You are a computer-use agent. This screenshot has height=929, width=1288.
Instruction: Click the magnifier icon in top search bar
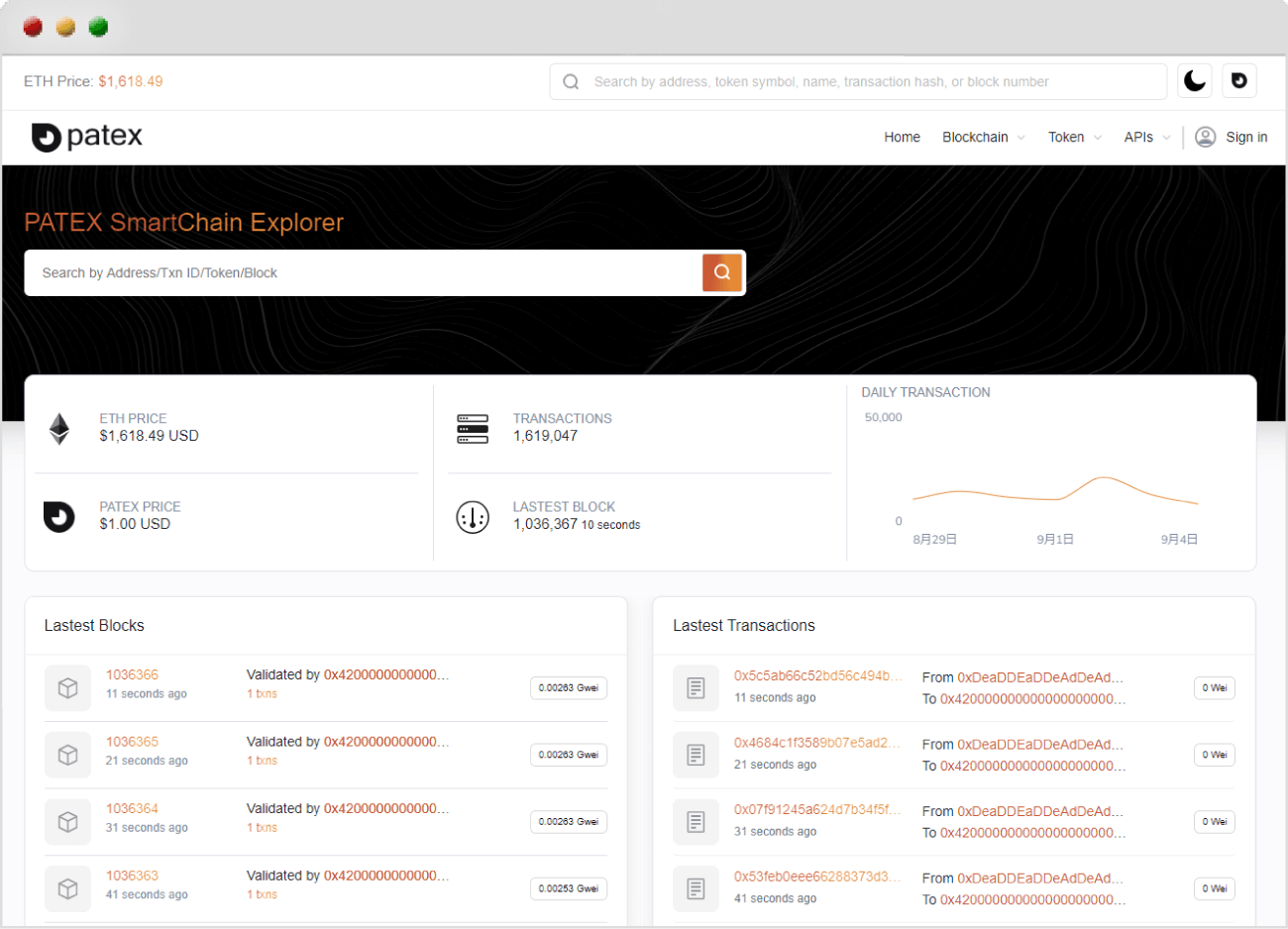[571, 82]
